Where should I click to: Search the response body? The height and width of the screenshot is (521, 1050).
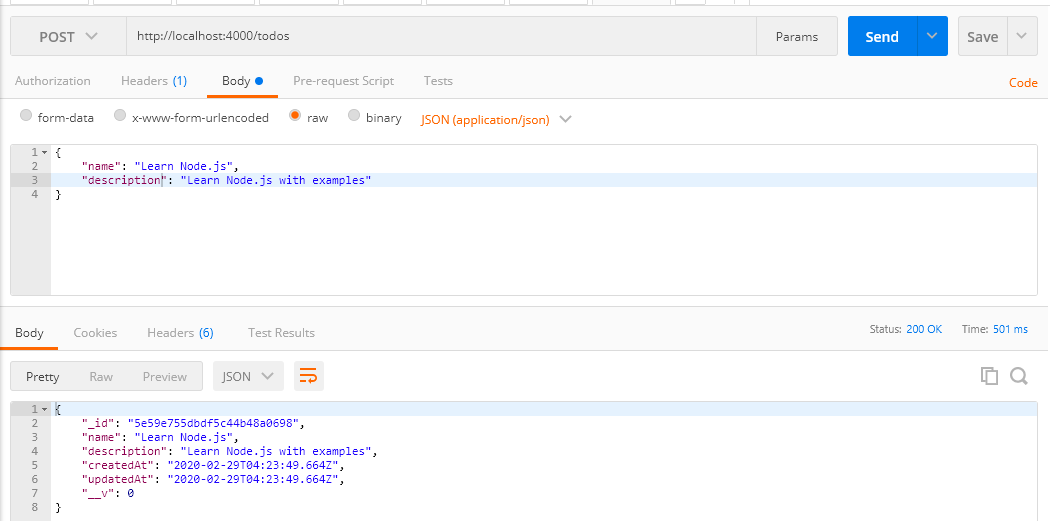[1019, 376]
